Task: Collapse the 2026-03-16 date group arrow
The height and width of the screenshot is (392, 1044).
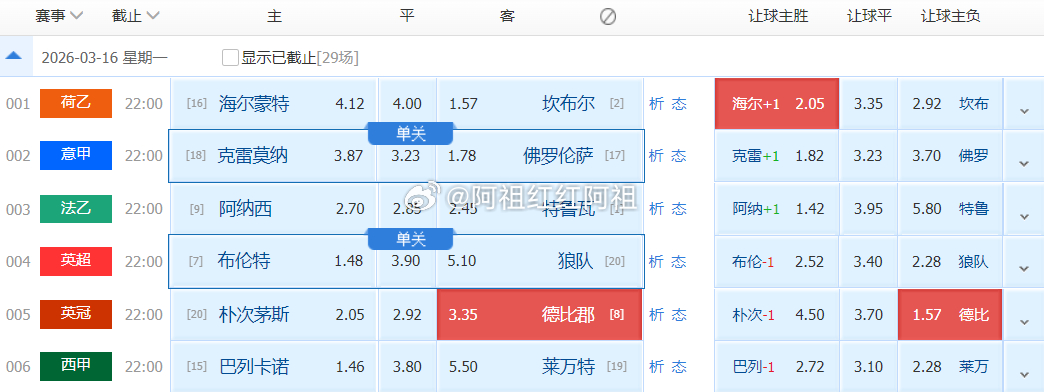Action: click(13, 57)
